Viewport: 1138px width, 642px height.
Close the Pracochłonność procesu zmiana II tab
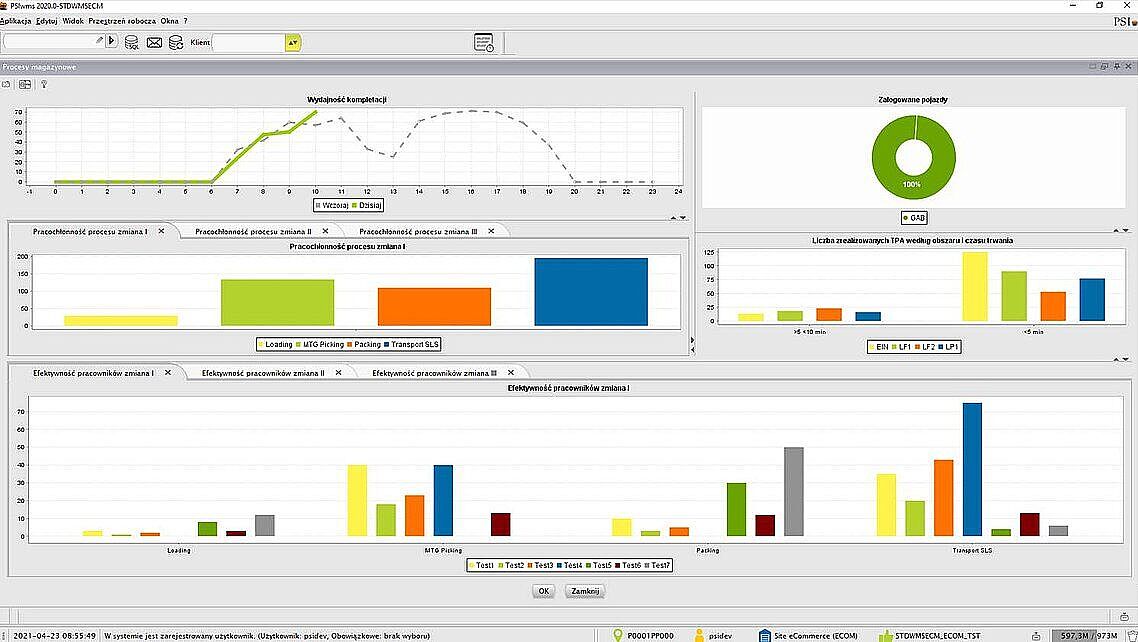click(325, 231)
